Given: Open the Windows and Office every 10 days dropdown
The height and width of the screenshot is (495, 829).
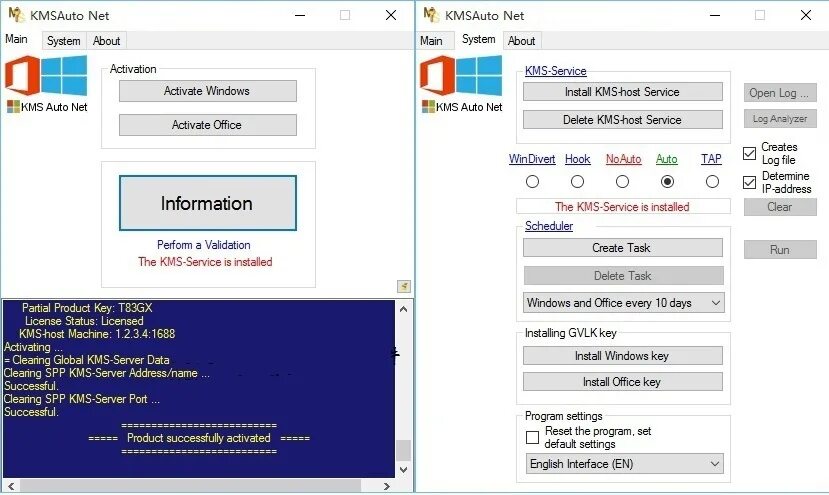Looking at the screenshot, I should coord(623,303).
